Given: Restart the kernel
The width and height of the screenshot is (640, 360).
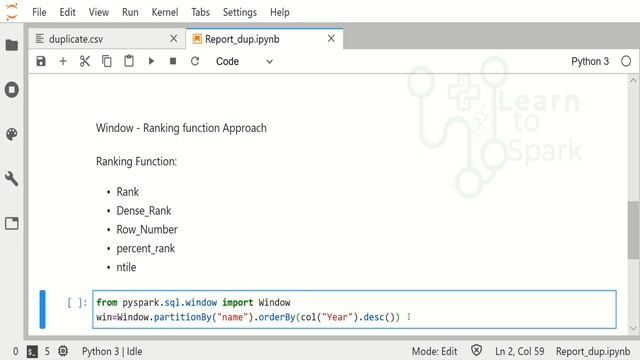Looking at the screenshot, I should click(195, 61).
